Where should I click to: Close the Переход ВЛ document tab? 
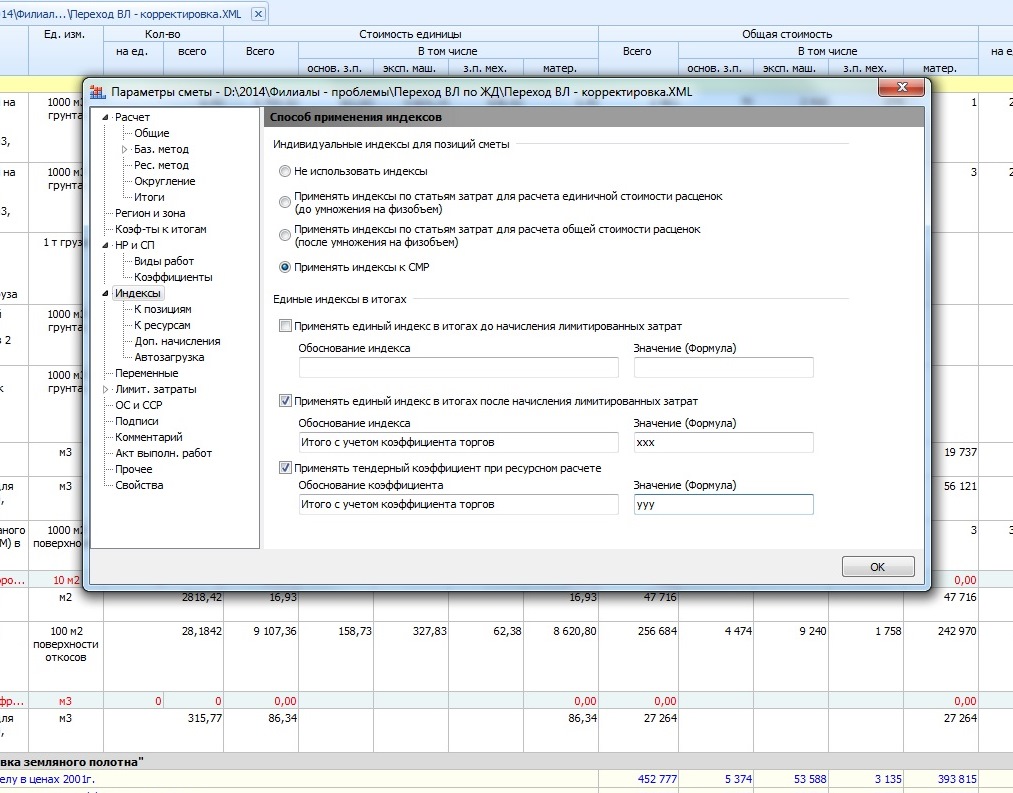(258, 14)
